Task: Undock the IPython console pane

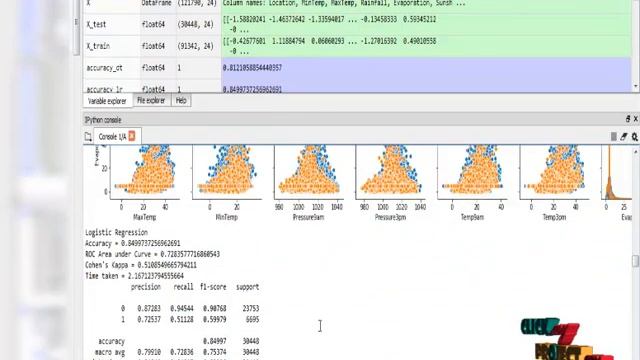Action: coord(628,119)
